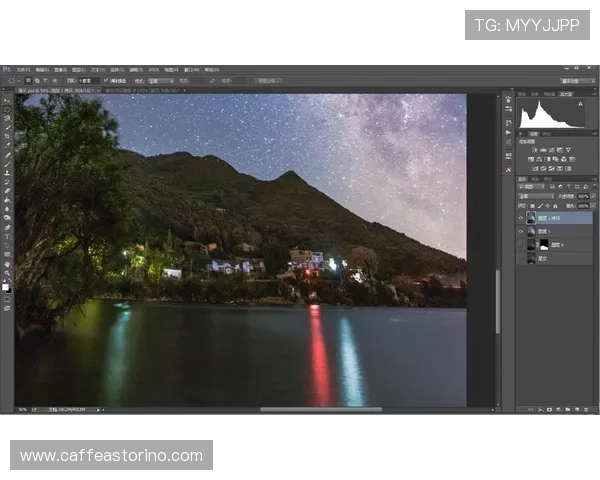Image resolution: width=600 pixels, height=480 pixels.
Task: Toggle visibility of the second layer
Action: click(521, 230)
